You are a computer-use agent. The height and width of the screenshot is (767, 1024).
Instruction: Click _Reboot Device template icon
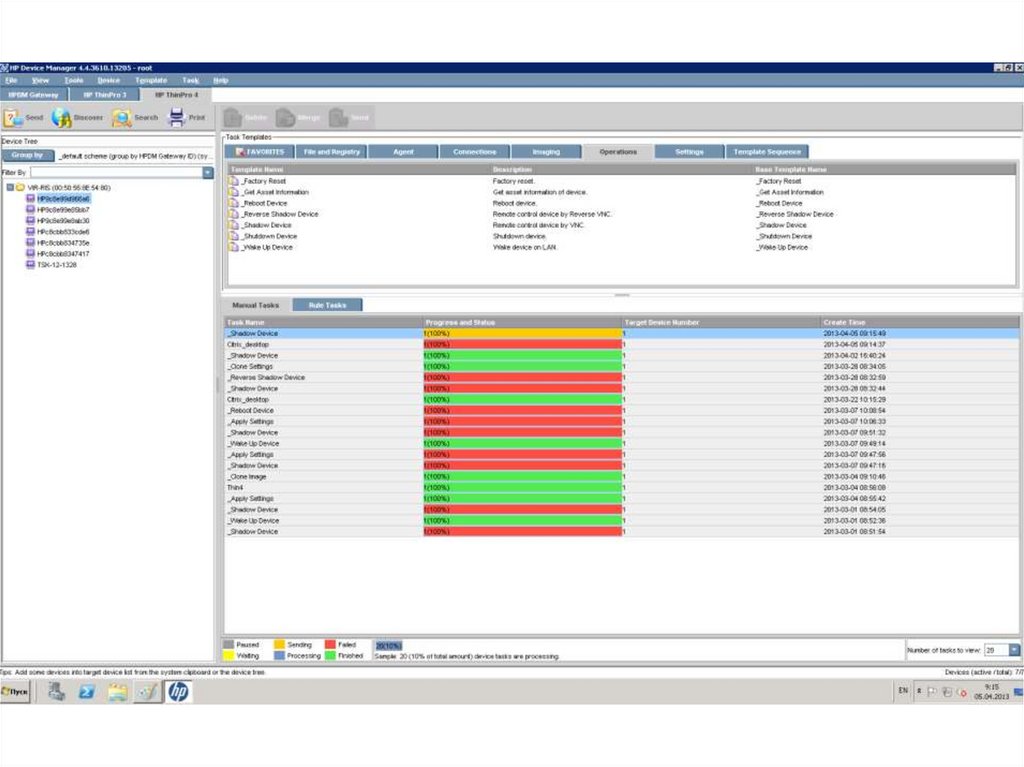(x=234, y=203)
